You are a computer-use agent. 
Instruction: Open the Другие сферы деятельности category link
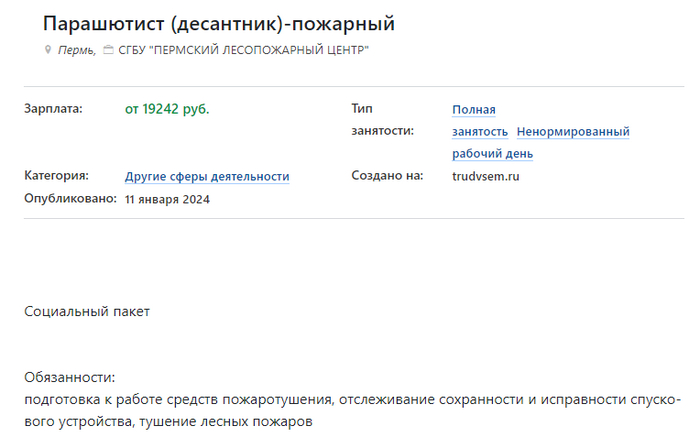click(207, 176)
